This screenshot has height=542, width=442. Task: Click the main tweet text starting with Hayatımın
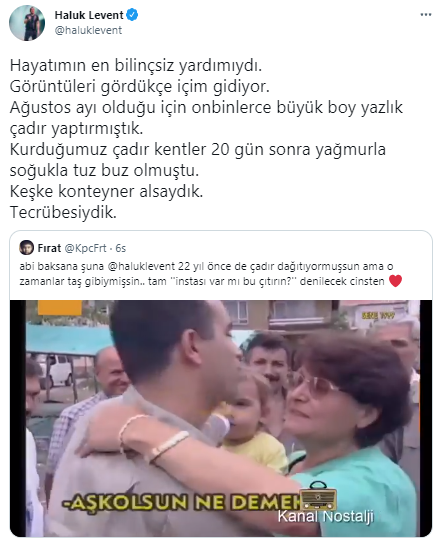tap(206, 139)
